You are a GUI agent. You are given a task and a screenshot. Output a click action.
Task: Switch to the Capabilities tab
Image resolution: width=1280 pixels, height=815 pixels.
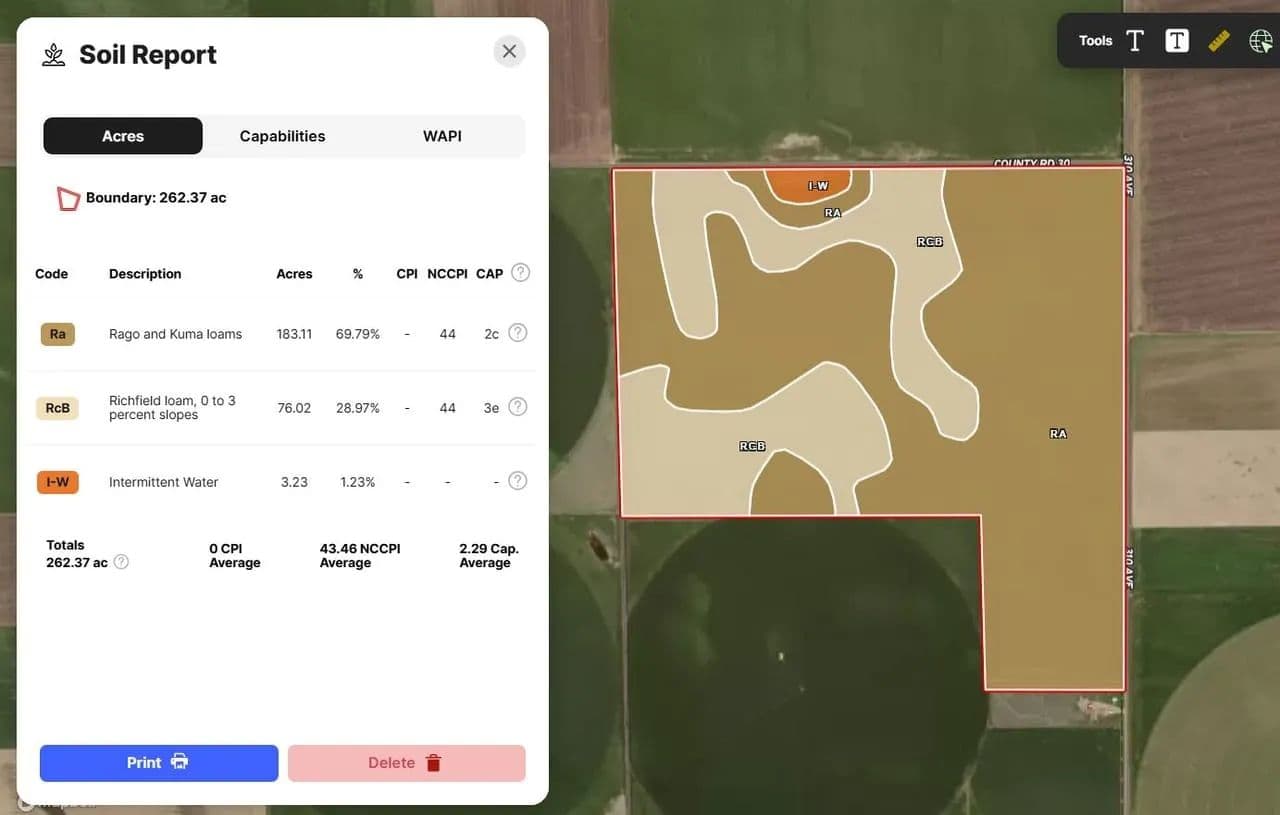[x=282, y=136]
